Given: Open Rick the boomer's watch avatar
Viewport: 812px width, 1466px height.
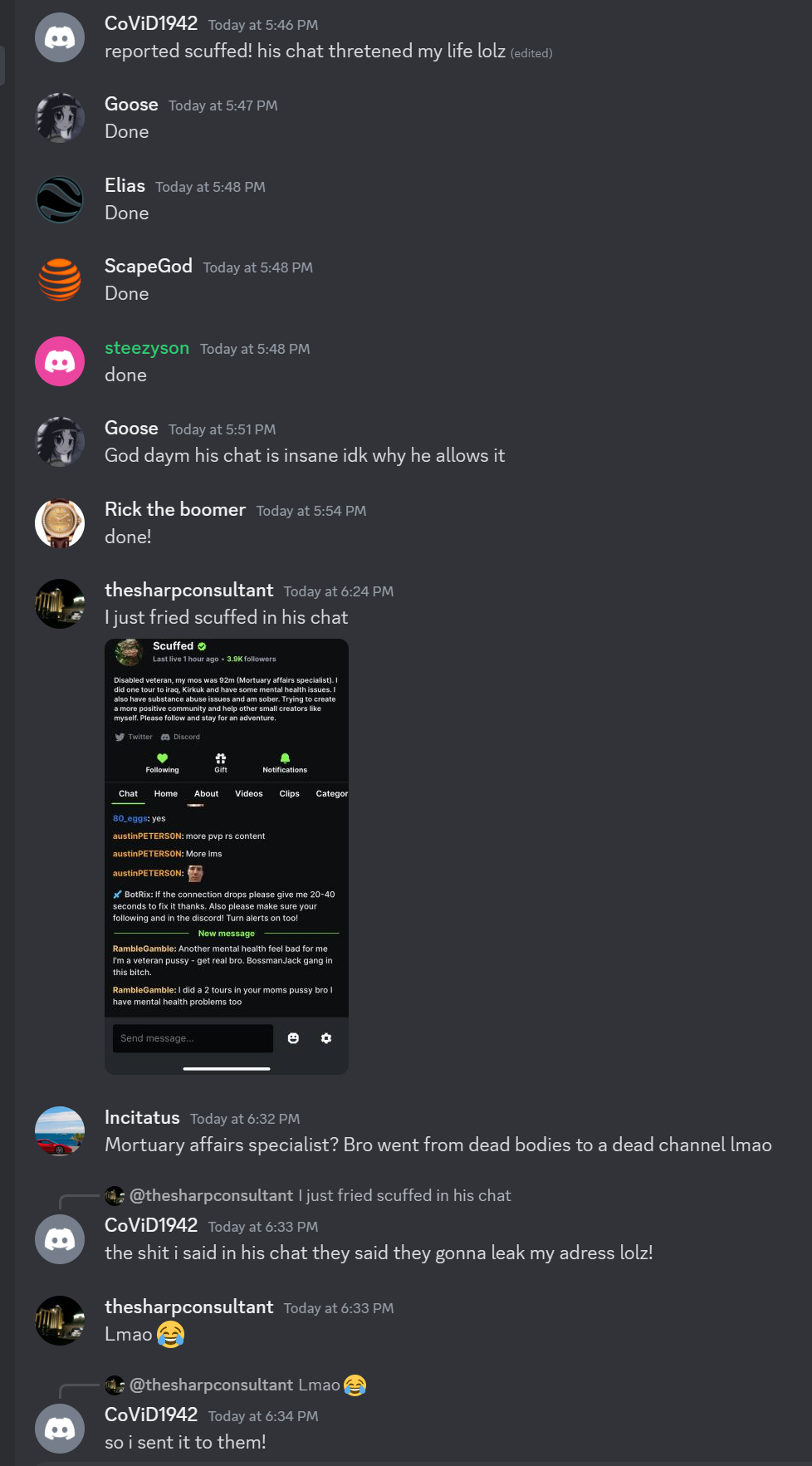Looking at the screenshot, I should (x=60, y=523).
